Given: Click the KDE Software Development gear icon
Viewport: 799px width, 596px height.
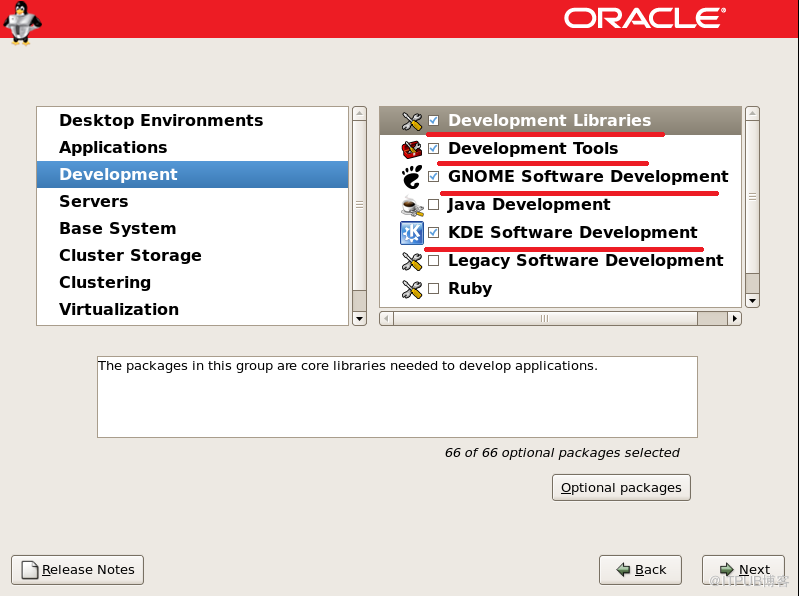Looking at the screenshot, I should coord(412,233).
